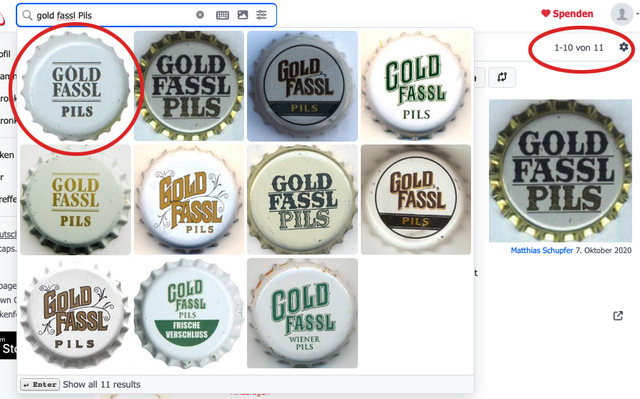Select the ornate gold script Gold Fassl cap
The height and width of the screenshot is (399, 640).
pyautogui.click(x=189, y=200)
